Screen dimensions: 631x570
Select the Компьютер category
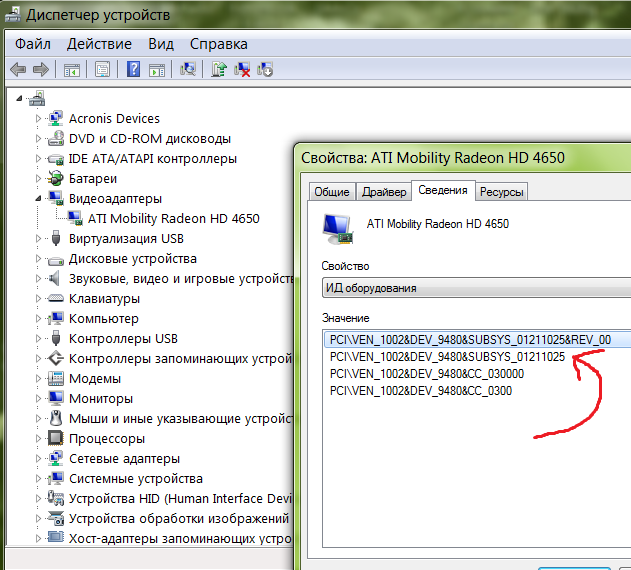click(x=104, y=318)
